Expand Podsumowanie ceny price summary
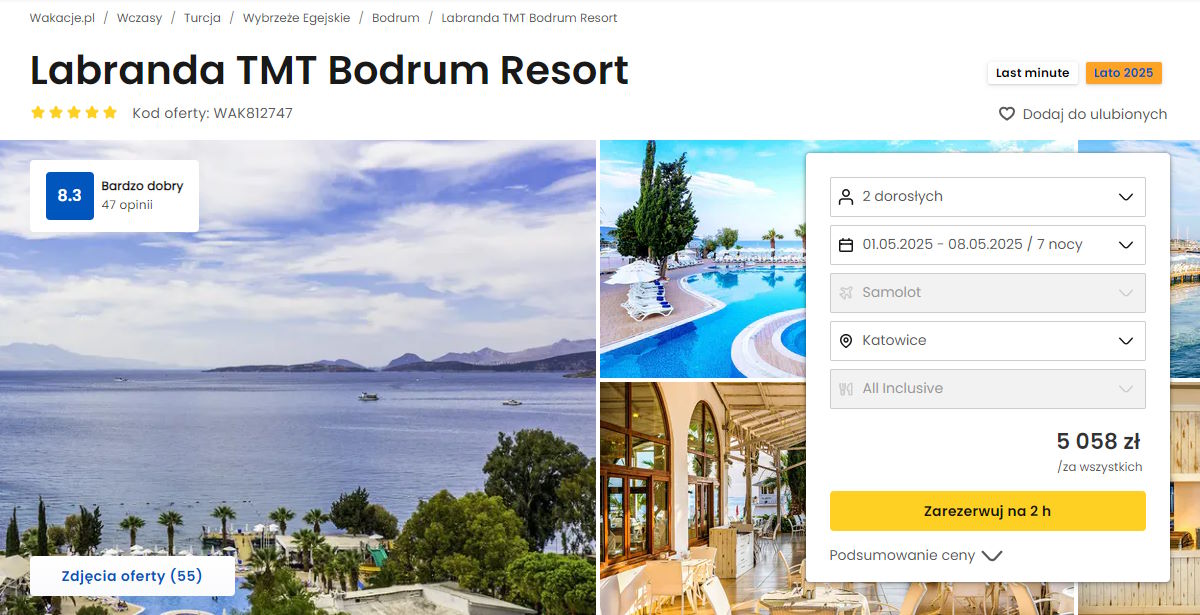Screen dimensions: 1200x615 point(915,556)
